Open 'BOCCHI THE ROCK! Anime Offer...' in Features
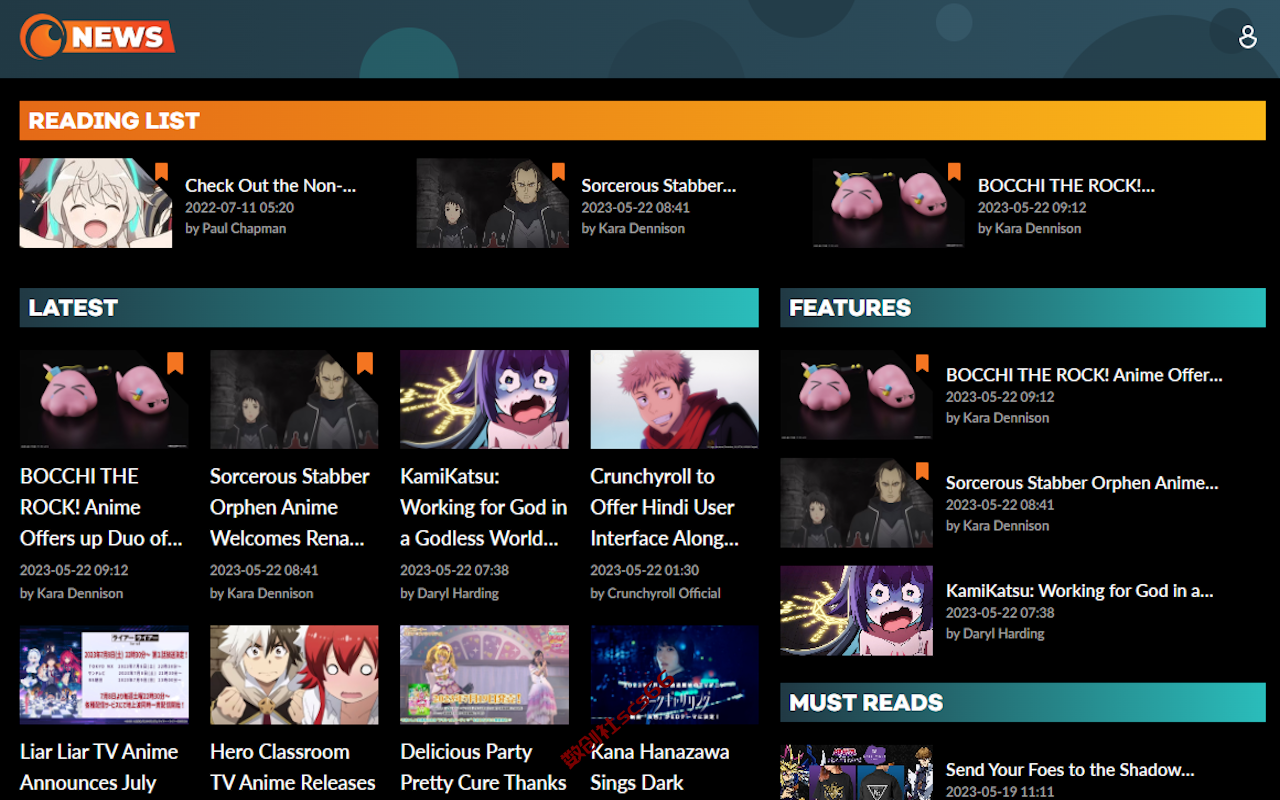 click(x=1084, y=375)
